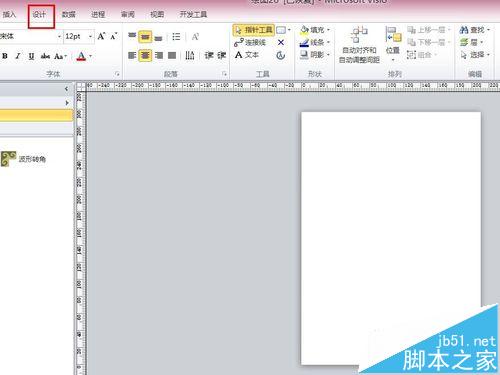The width and height of the screenshot is (500, 375).
Task: Align text to bottom
Action: (158, 37)
